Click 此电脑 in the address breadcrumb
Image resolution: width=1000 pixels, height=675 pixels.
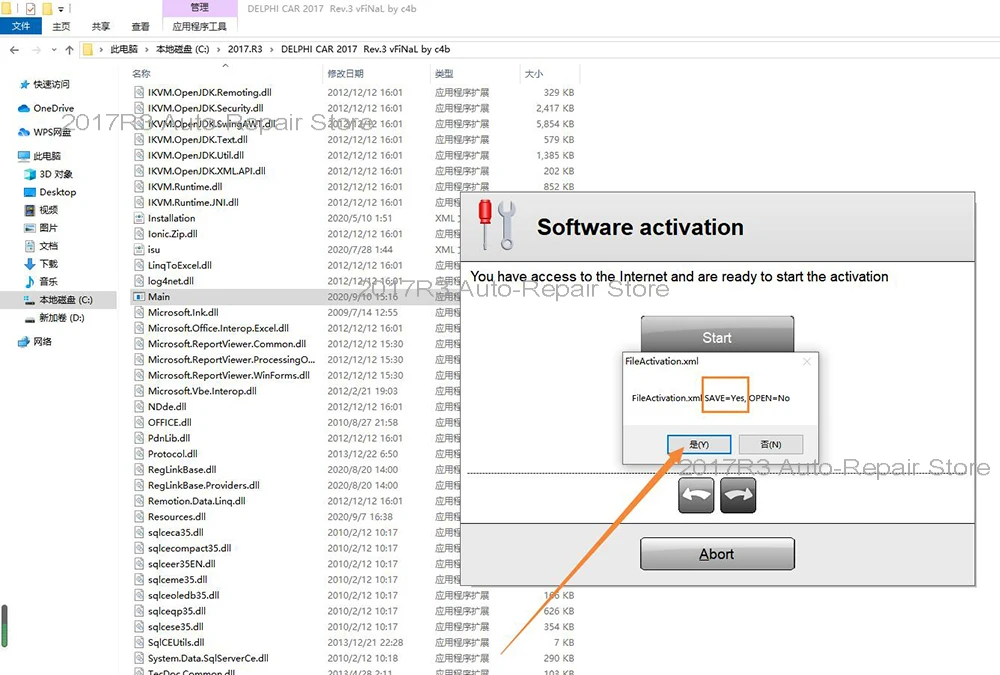pyautogui.click(x=124, y=49)
